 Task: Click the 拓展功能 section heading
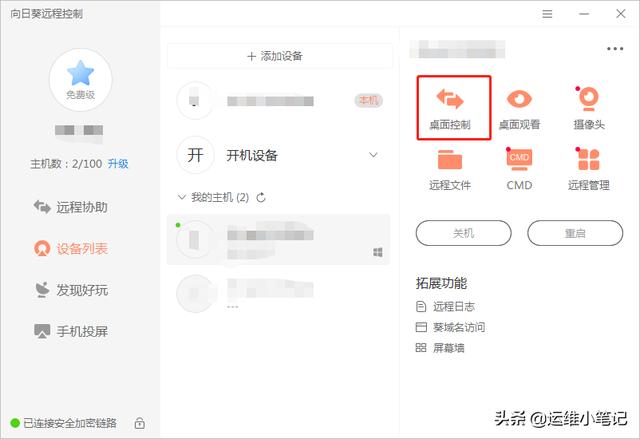(441, 283)
